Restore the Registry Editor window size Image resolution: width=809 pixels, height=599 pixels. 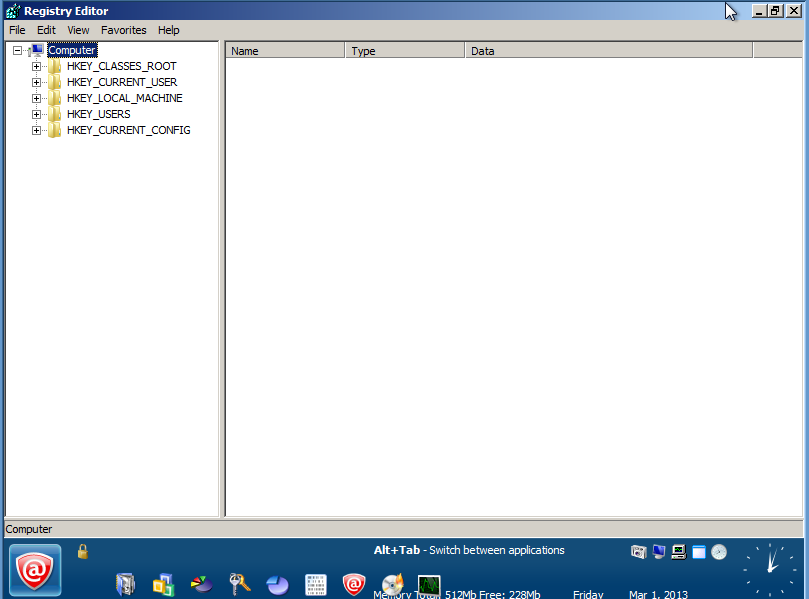click(x=775, y=11)
